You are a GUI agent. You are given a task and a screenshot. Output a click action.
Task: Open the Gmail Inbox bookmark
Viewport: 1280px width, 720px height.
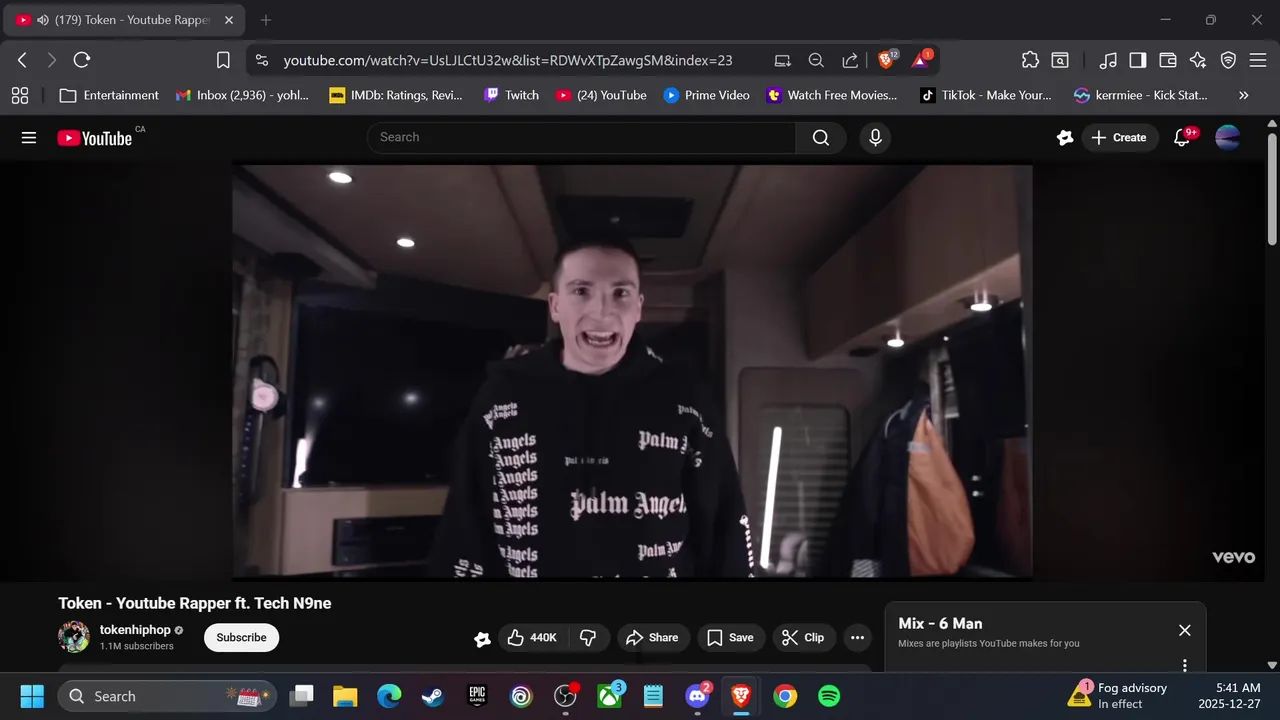coord(242,96)
